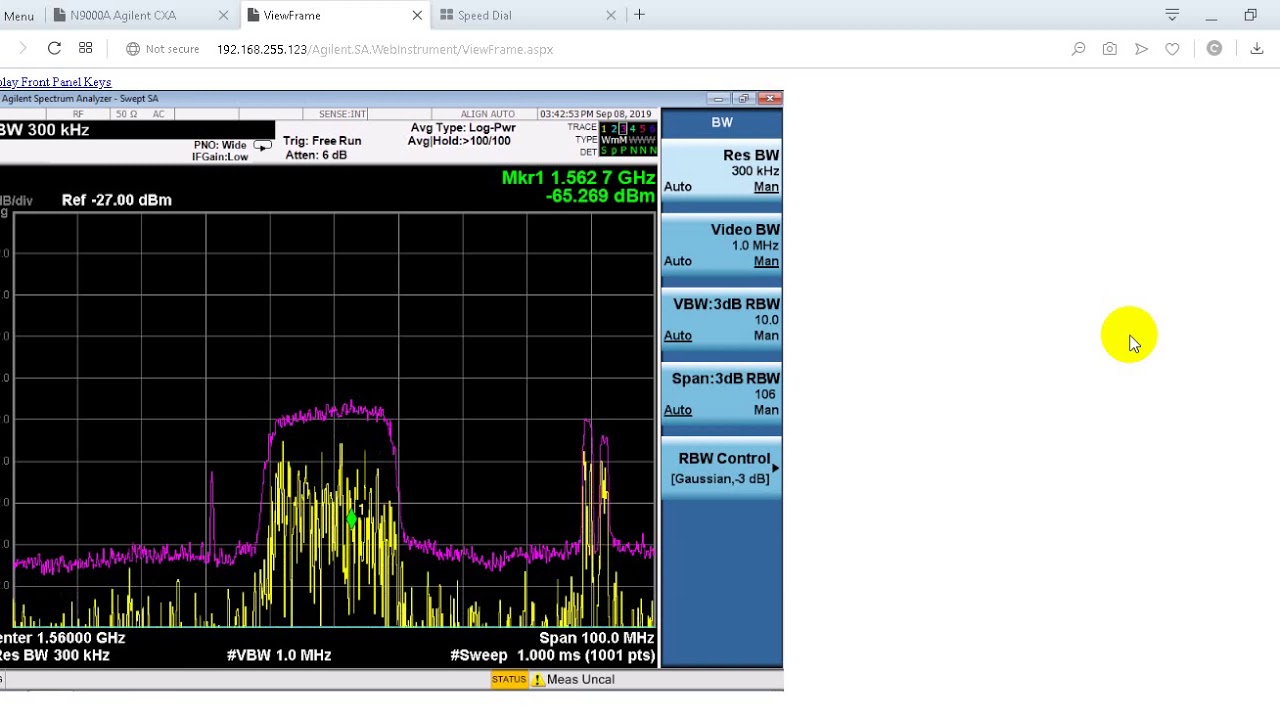Click the SENSE:INT indicator
This screenshot has width=1280, height=720.
point(342,114)
